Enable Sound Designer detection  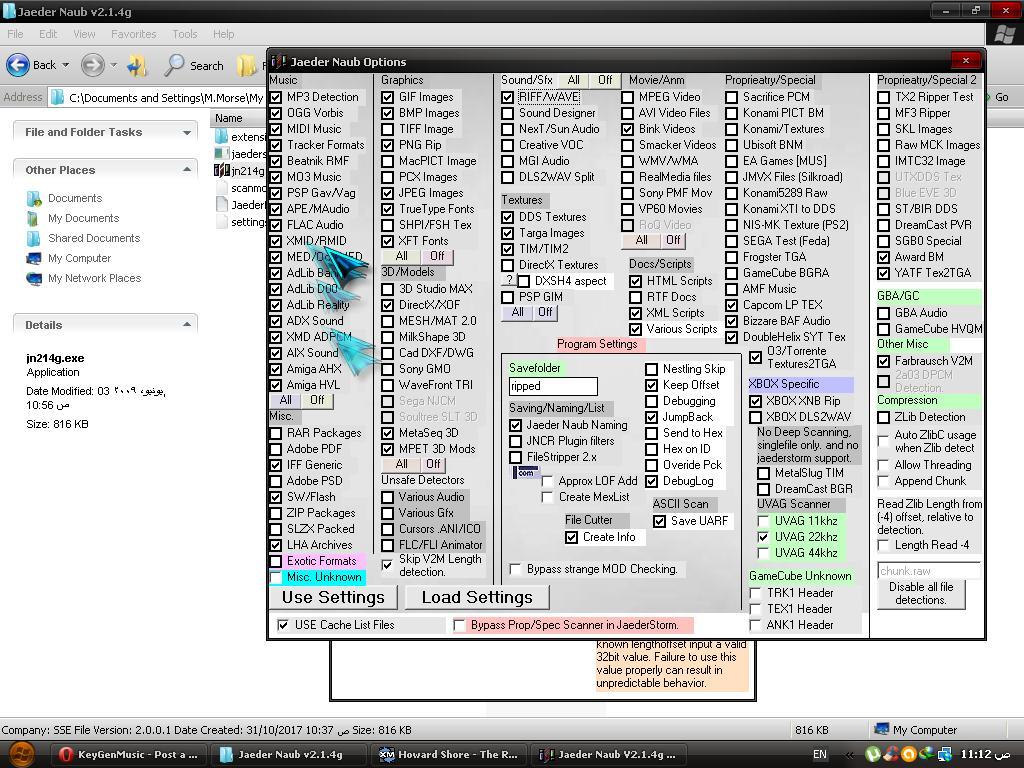pos(507,113)
